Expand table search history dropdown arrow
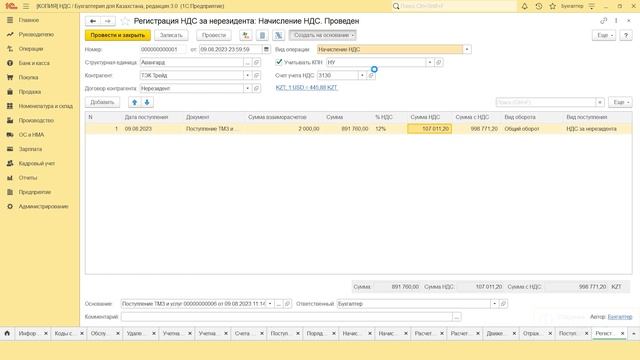Viewport: 640px width, 360px height. point(600,102)
